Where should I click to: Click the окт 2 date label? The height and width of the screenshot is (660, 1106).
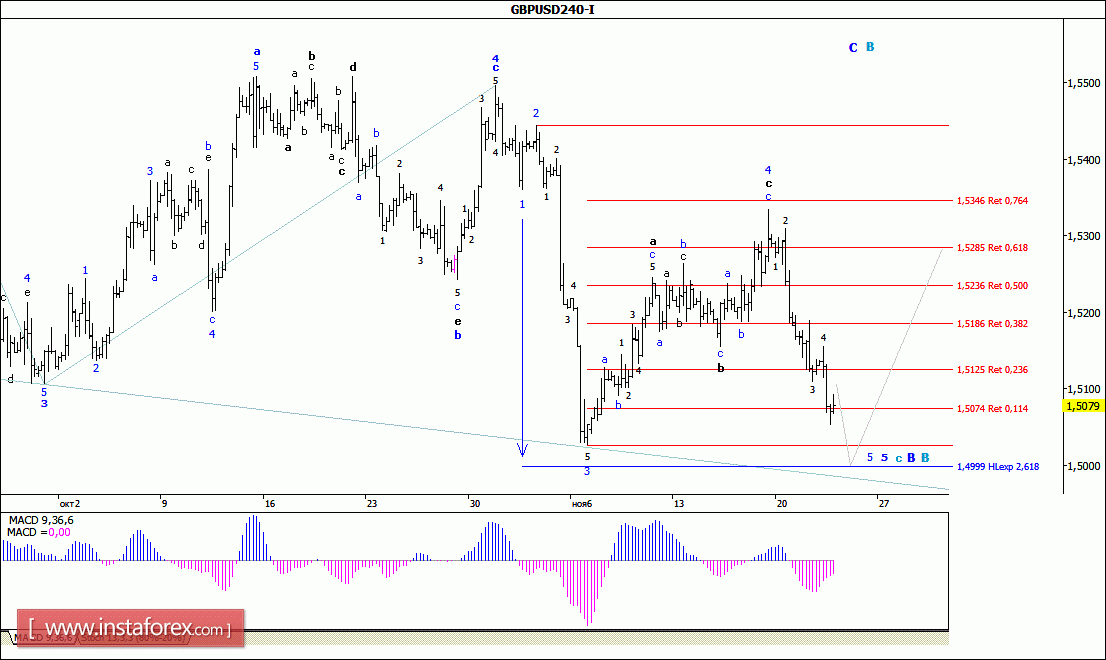pos(70,503)
